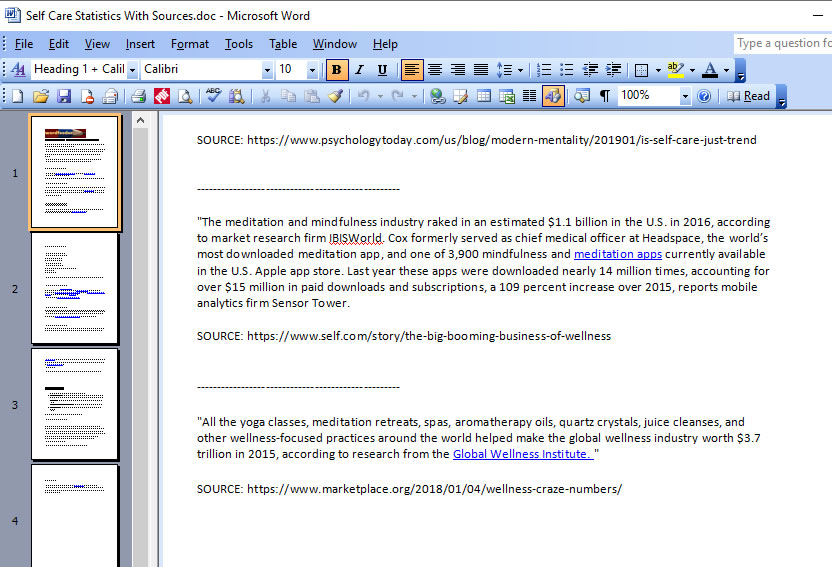
Task: Click the Copy icon
Action: pyautogui.click(x=288, y=96)
